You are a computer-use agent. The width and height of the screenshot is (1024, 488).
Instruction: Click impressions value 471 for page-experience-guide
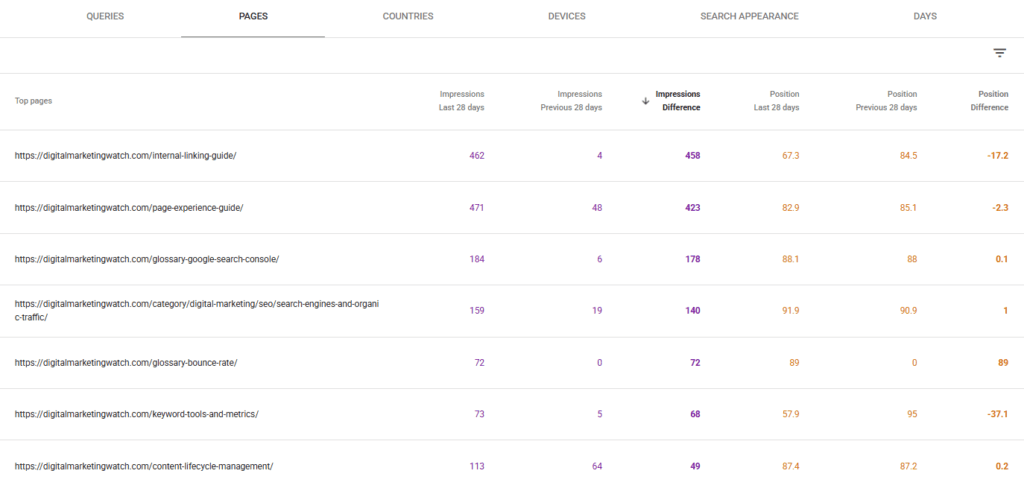477,208
